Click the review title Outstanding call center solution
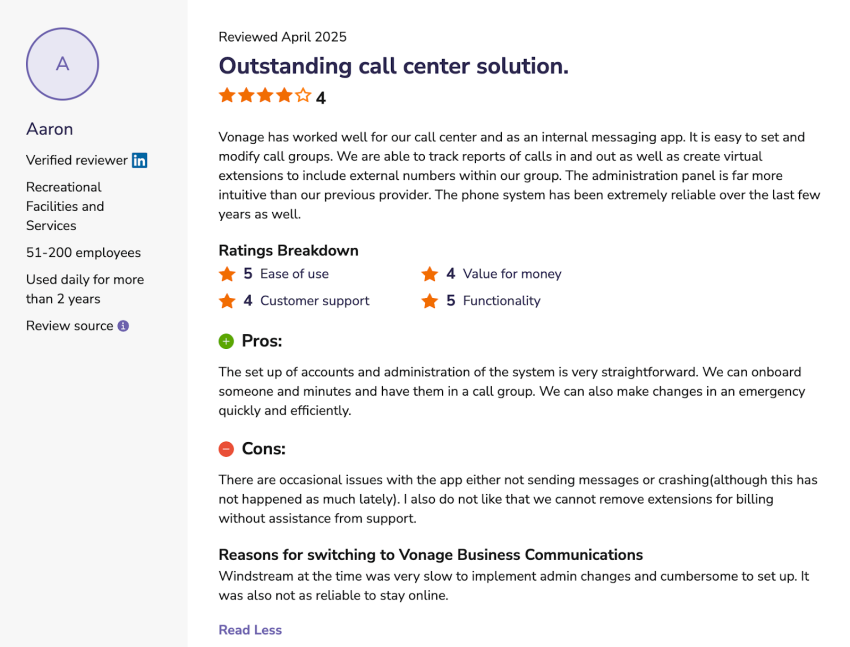Image resolution: width=850 pixels, height=647 pixels. pos(393,66)
